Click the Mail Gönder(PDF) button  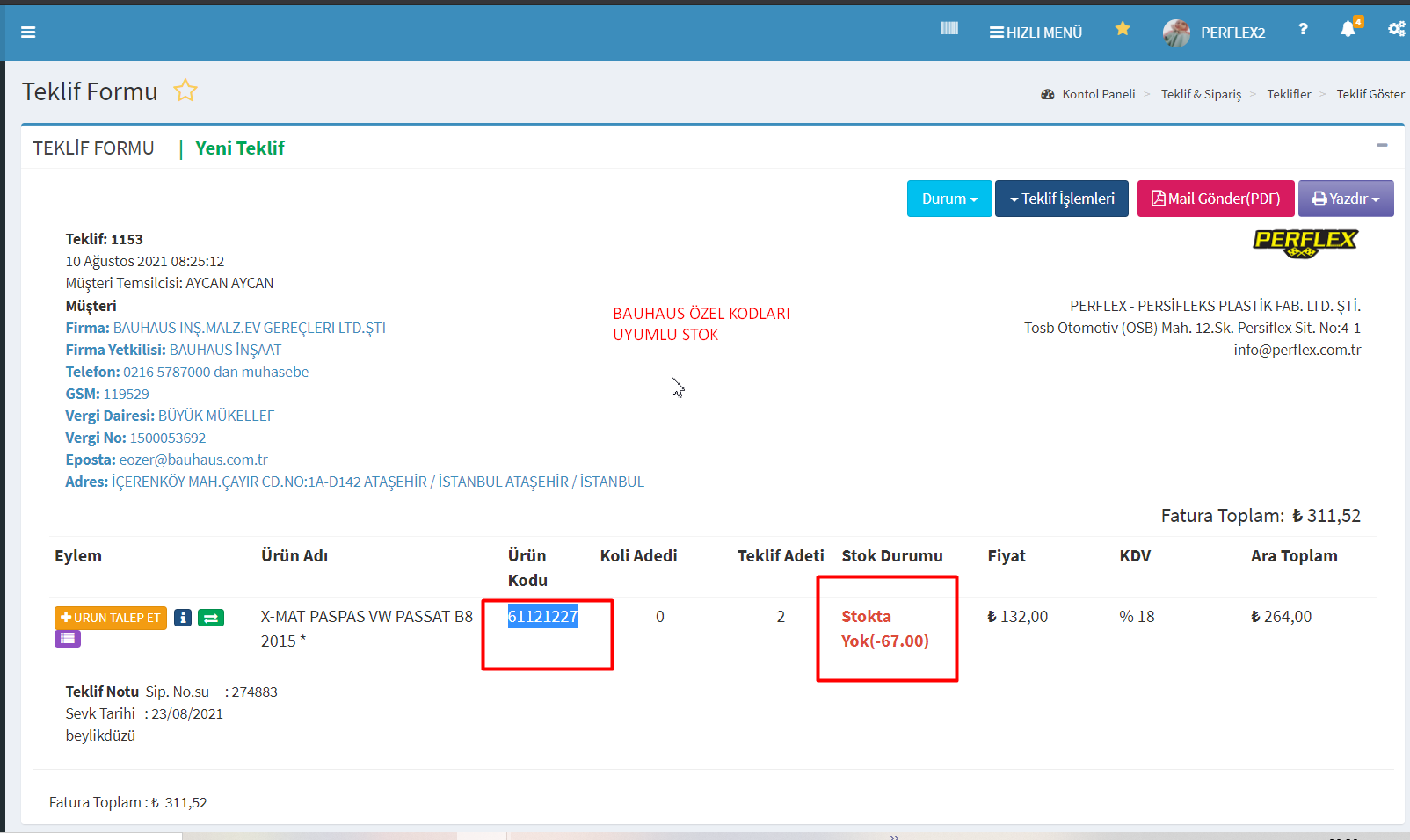(1216, 199)
